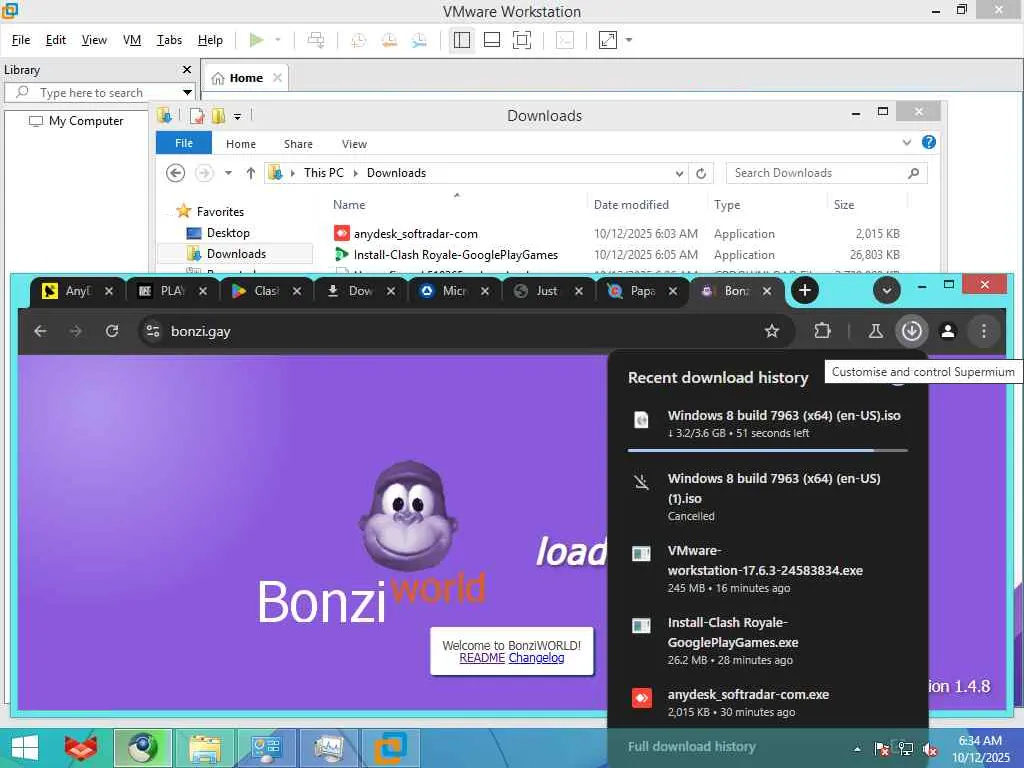Go up one folder level in Explorer
The height and width of the screenshot is (768, 1024).
(251, 173)
